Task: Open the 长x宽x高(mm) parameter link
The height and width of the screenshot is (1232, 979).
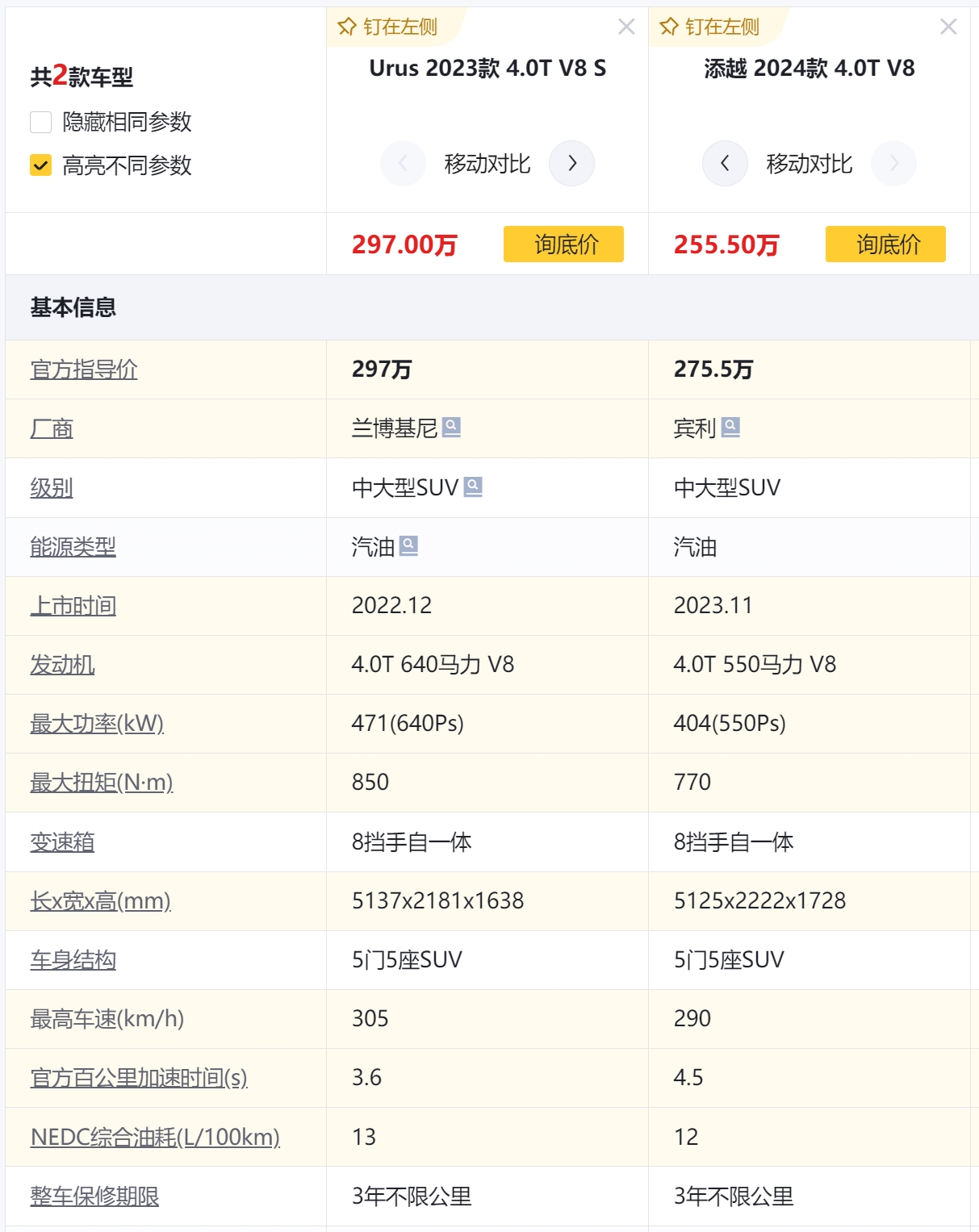Action: tap(101, 901)
